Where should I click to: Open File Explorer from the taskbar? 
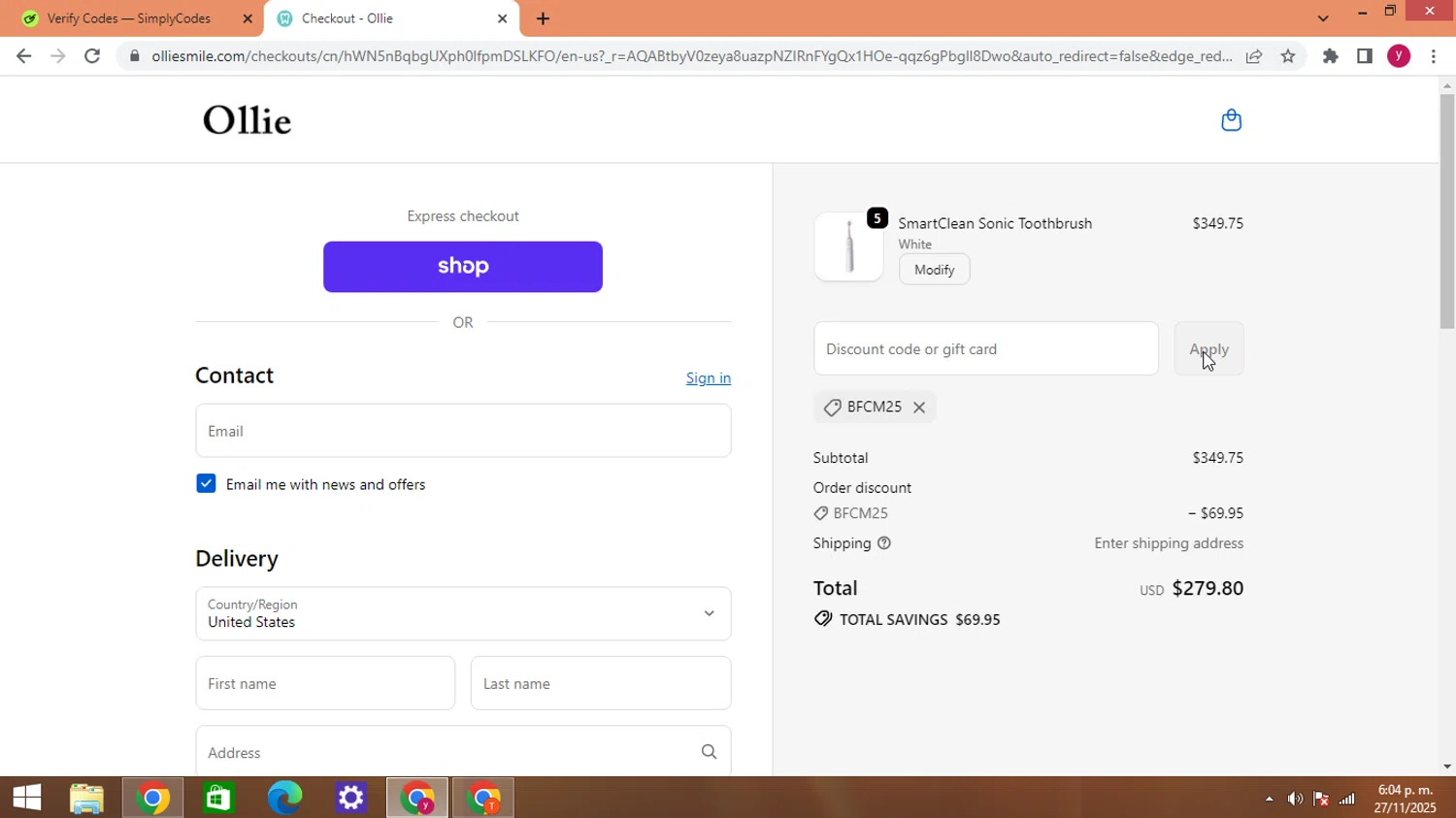(87, 798)
